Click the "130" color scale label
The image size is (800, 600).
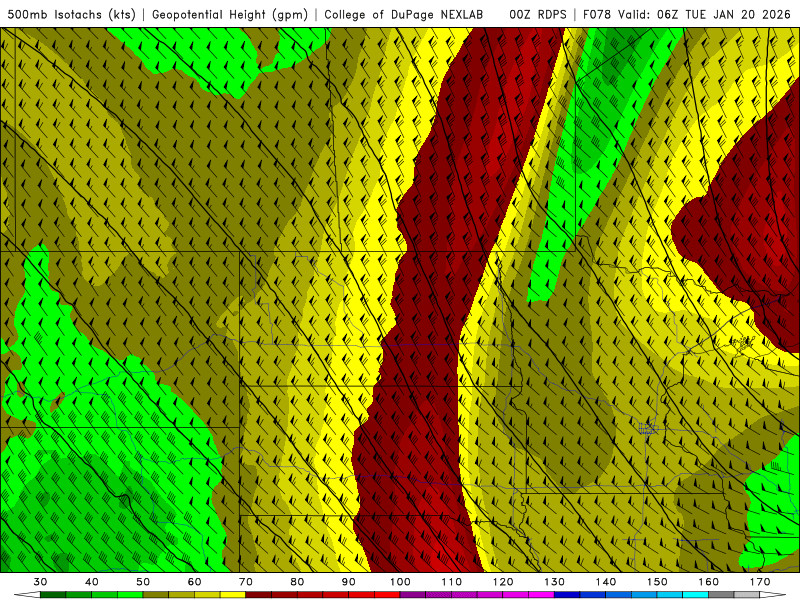(555, 582)
